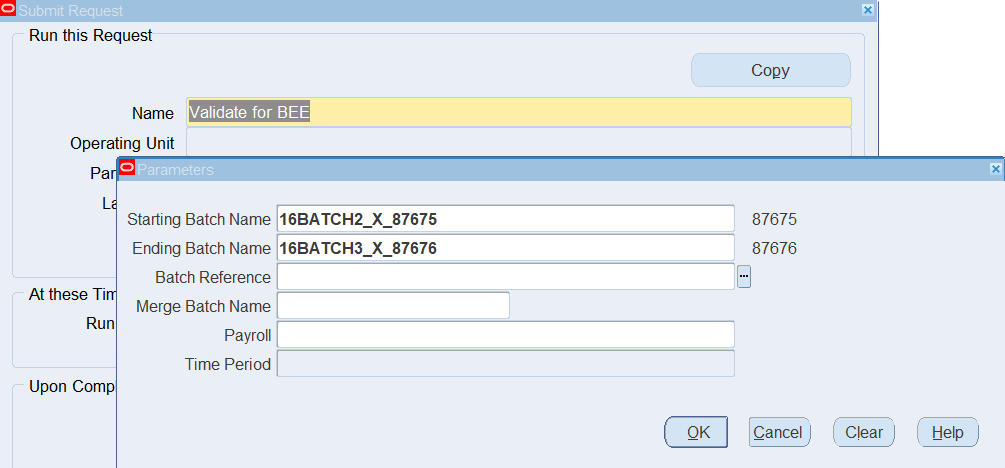Viewport: 1005px width, 468px height.
Task: Click the Oracle icon in Parameters title bar
Action: (127, 169)
